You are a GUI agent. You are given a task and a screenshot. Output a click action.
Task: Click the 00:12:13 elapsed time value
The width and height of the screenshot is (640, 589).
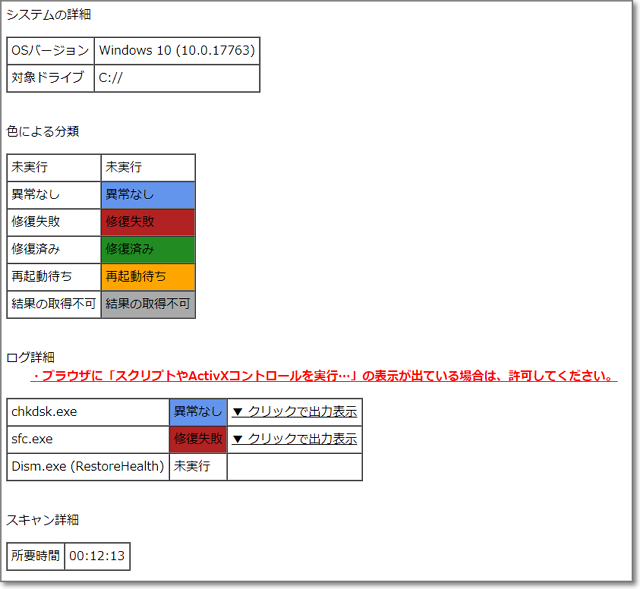(x=97, y=556)
